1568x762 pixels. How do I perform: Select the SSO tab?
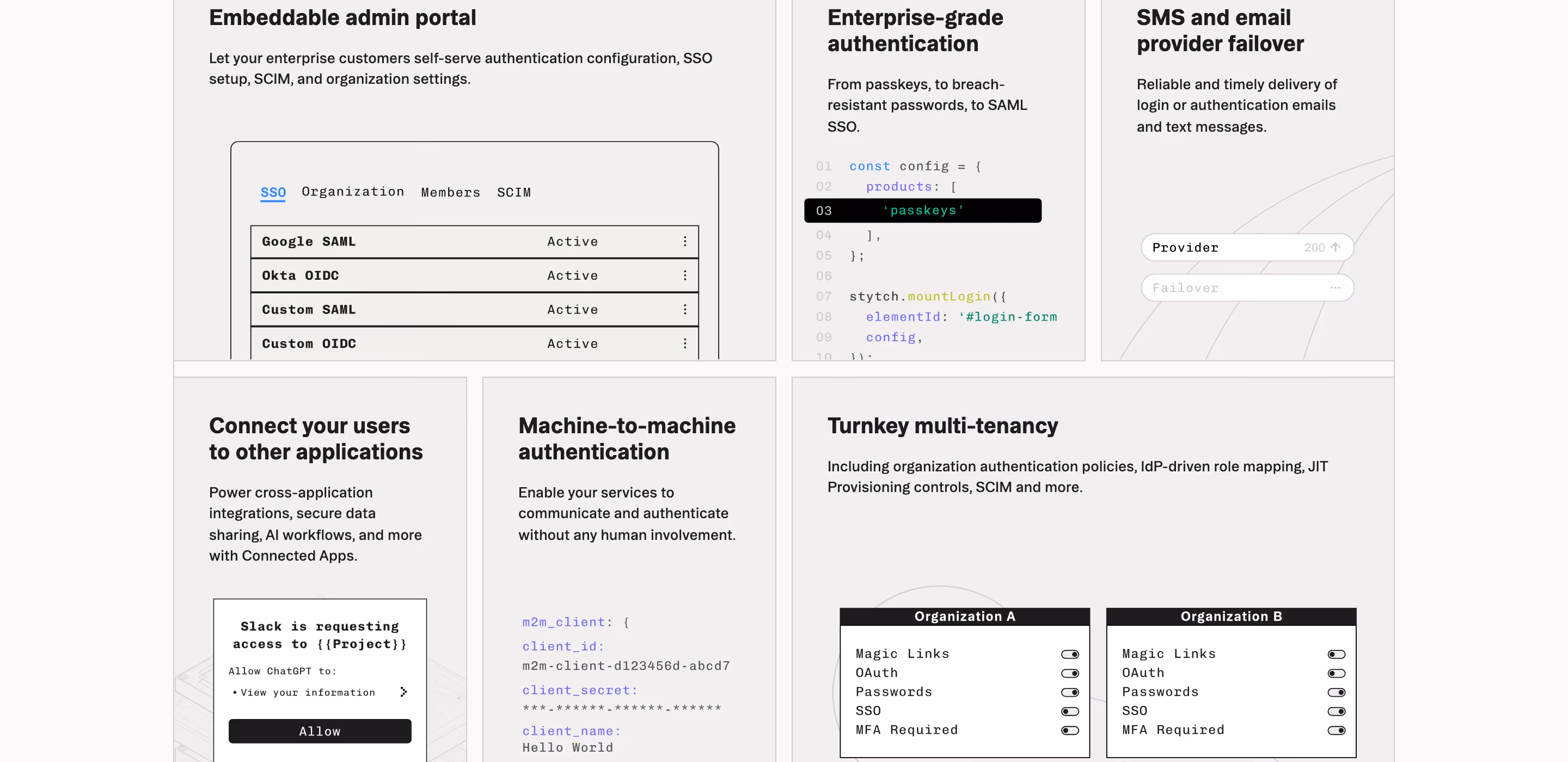click(x=273, y=193)
